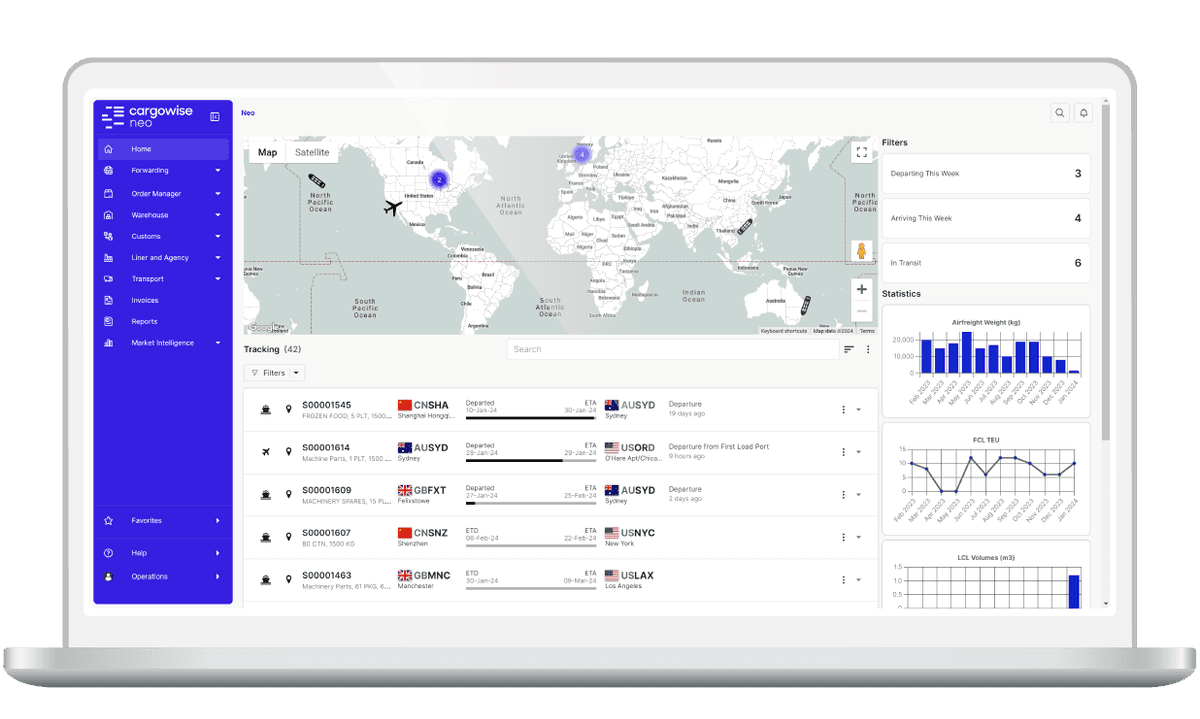Select the In Transit filter card
This screenshot has width=1200, height=719.
(985, 263)
